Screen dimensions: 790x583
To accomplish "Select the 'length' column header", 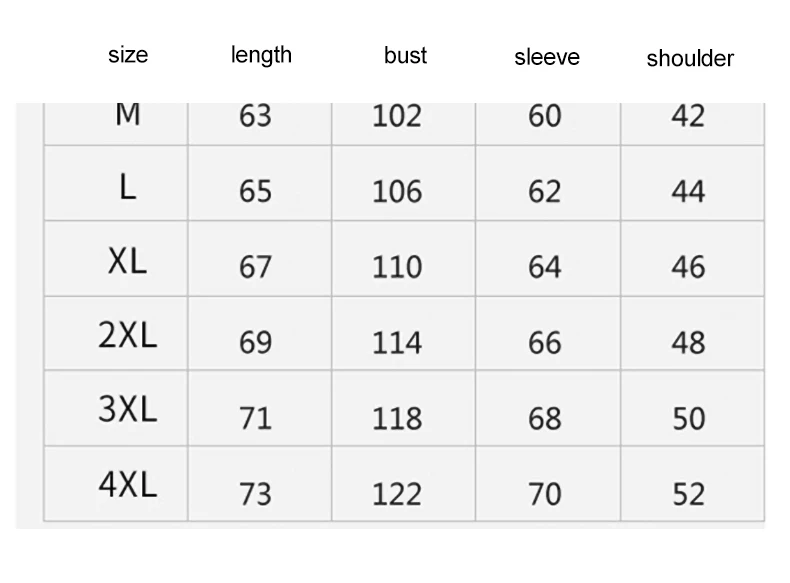I will [x=261, y=55].
